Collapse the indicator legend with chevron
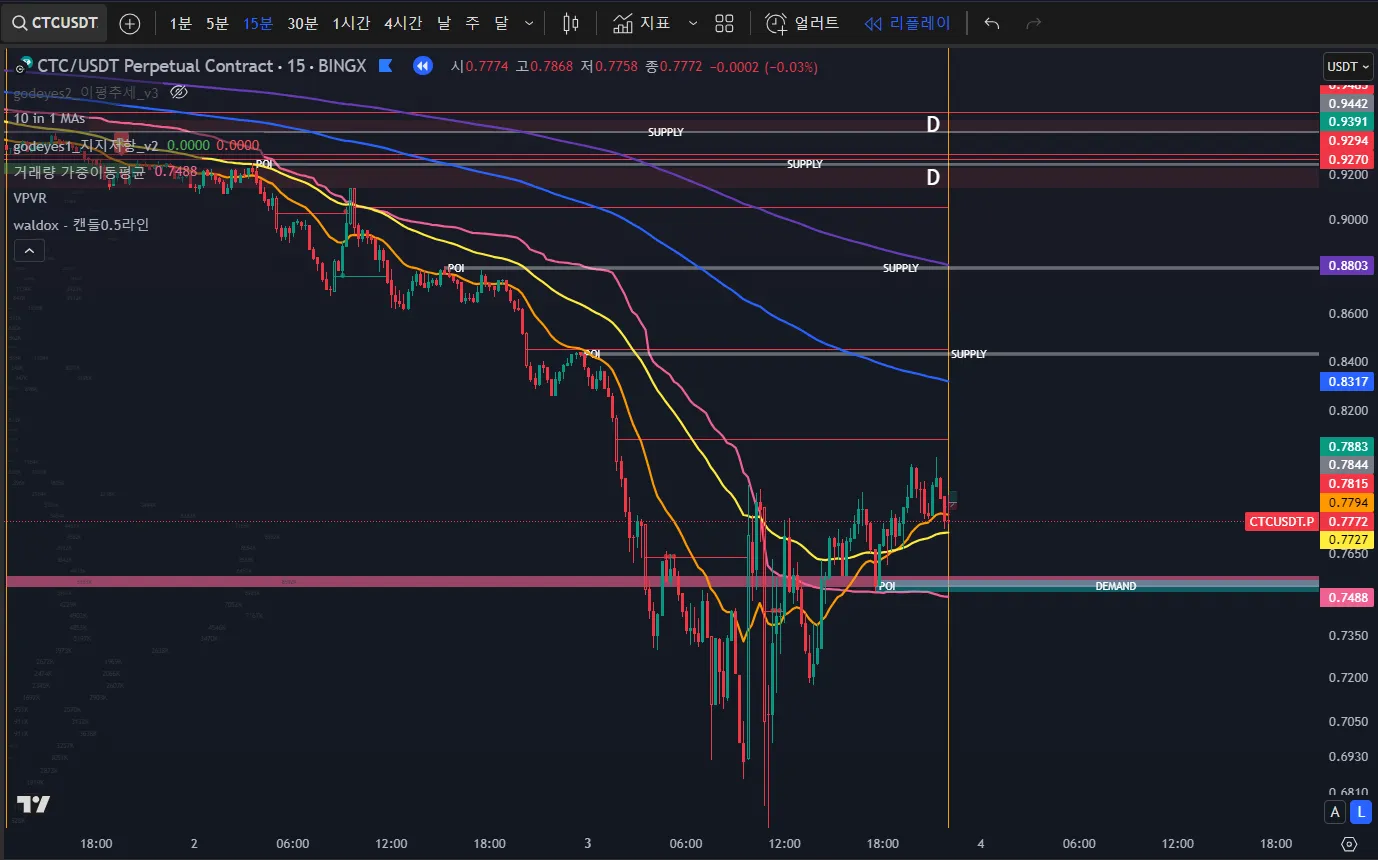 pyautogui.click(x=29, y=250)
